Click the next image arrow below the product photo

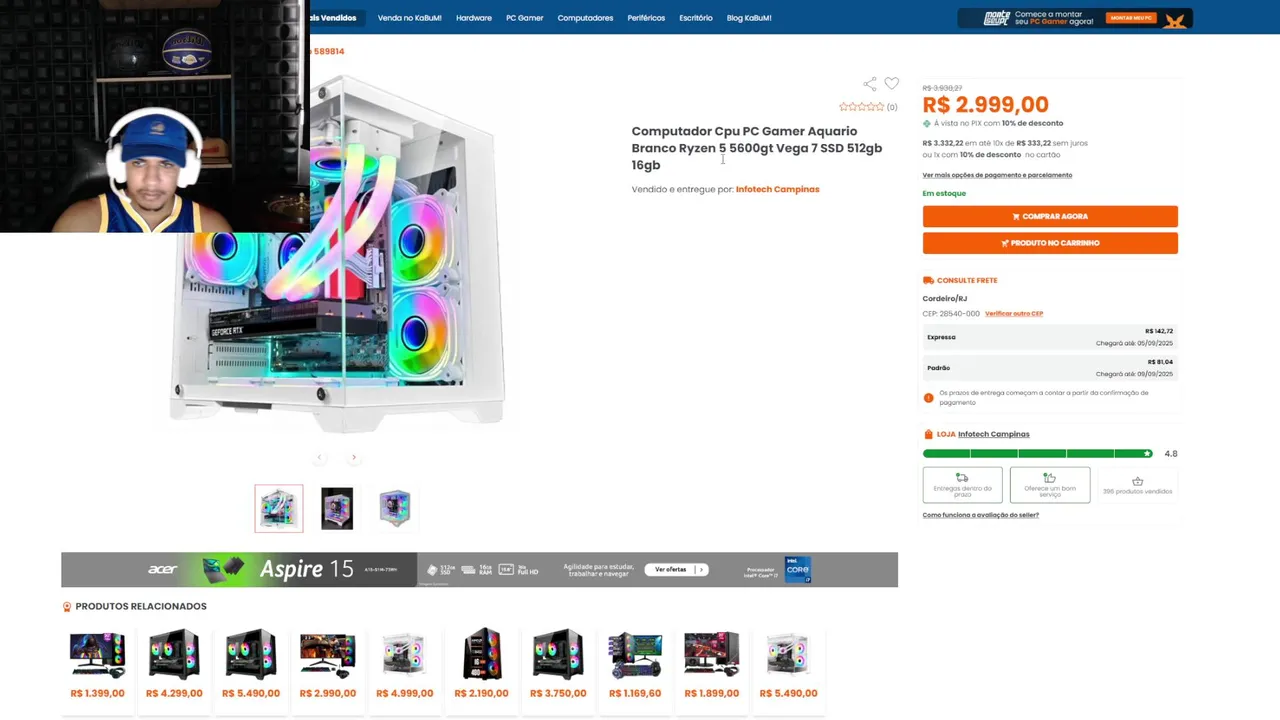(353, 457)
